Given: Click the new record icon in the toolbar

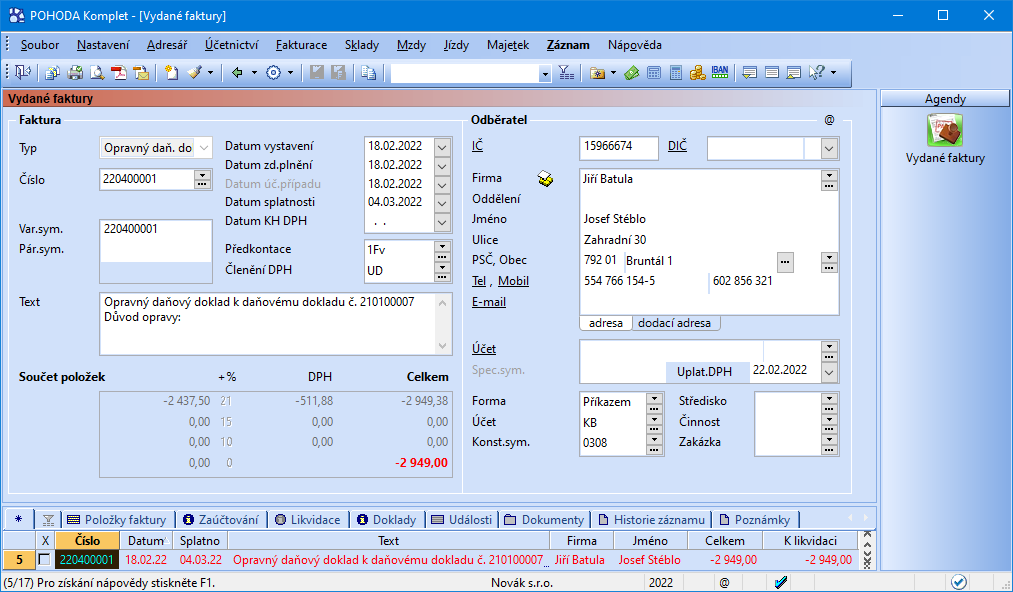Looking at the screenshot, I should tap(171, 72).
